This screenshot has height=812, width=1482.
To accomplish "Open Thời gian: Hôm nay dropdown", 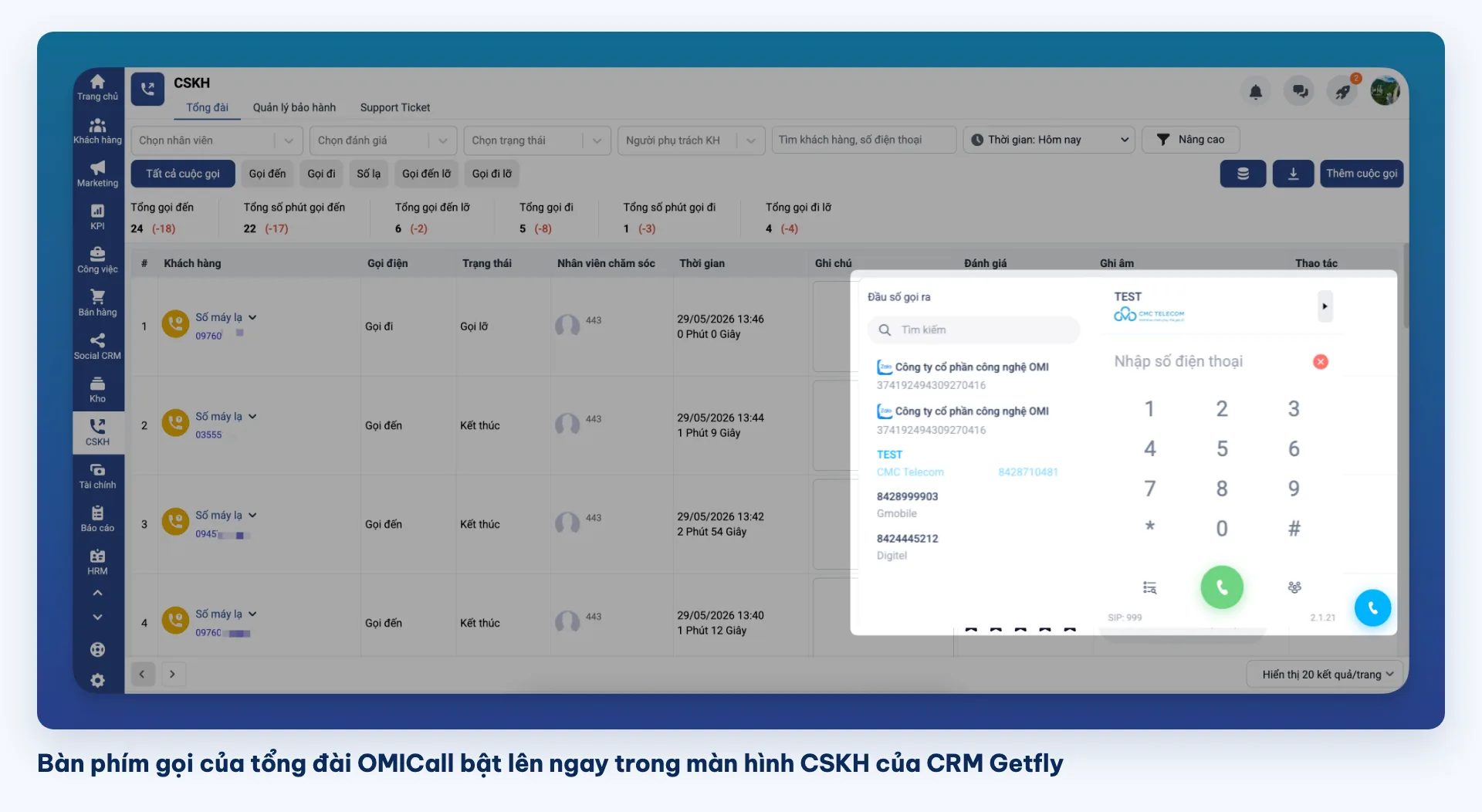I will (x=1049, y=140).
